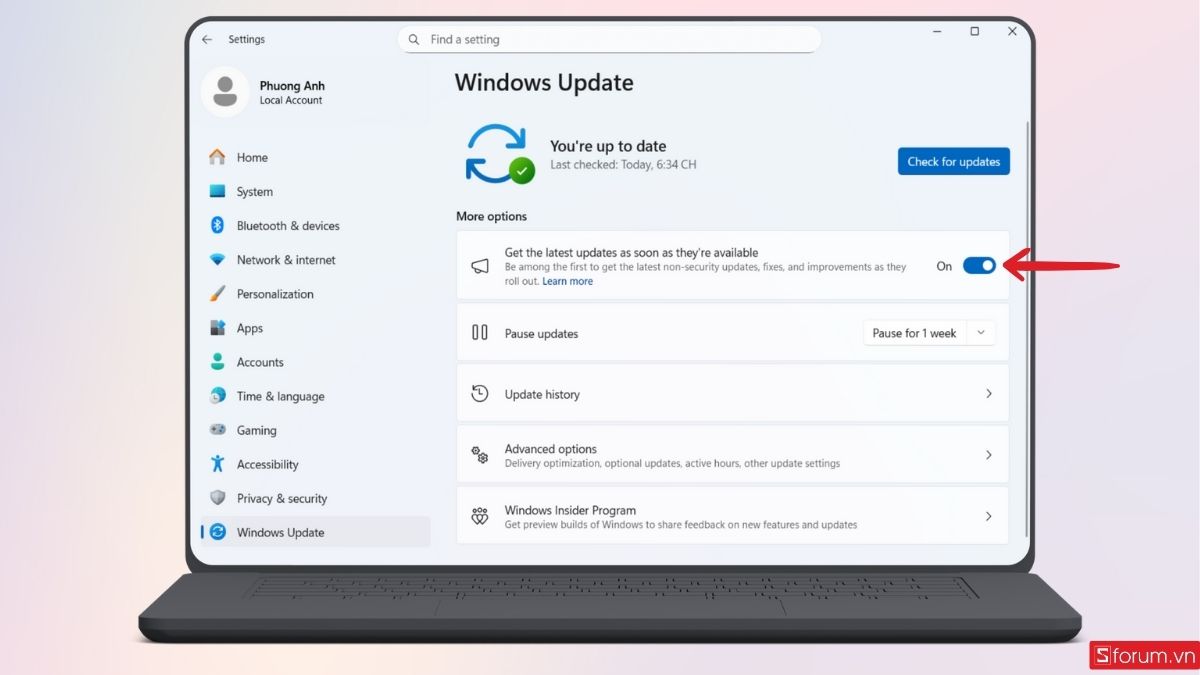1200x675 pixels.
Task: Click the large sync status icon
Action: coord(499,154)
